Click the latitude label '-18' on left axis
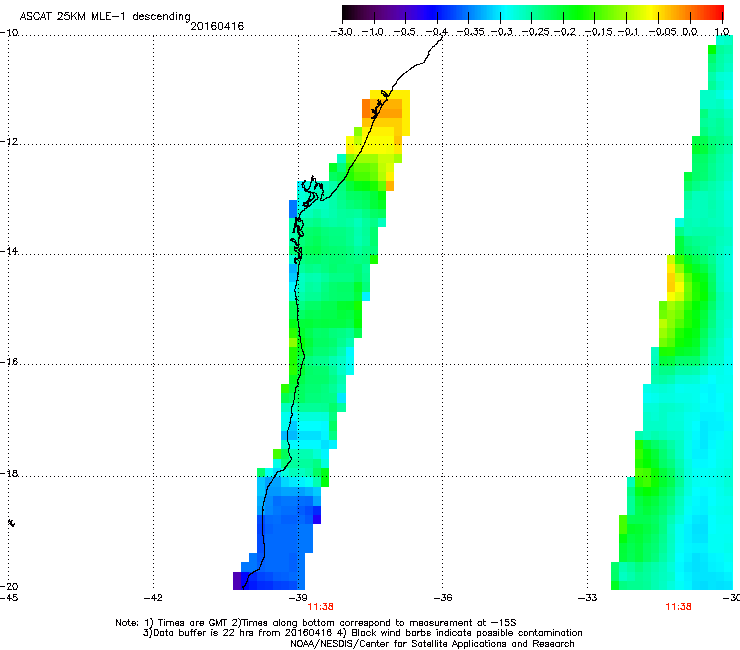This screenshot has height=650, width=740. tap(9, 473)
